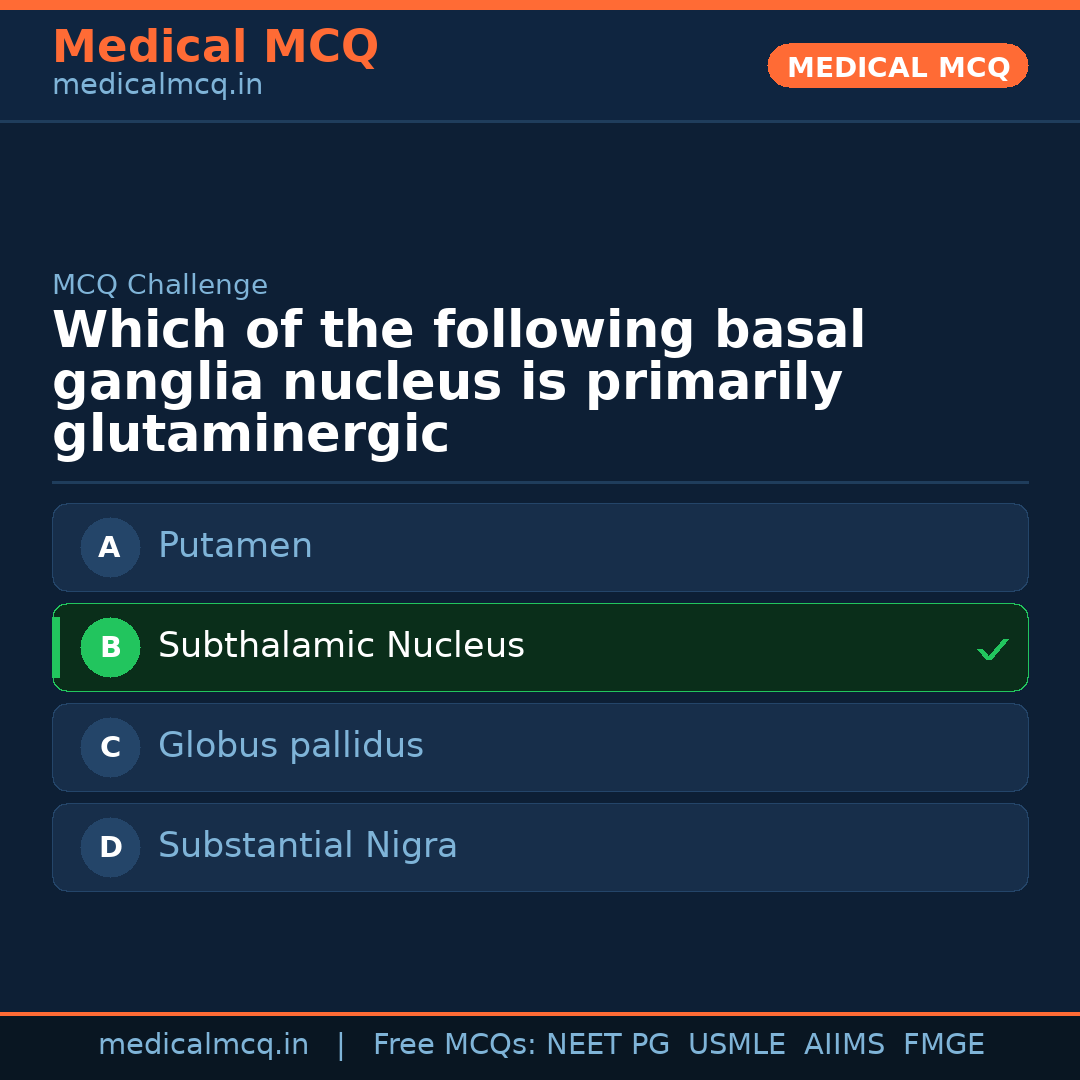The width and height of the screenshot is (1080, 1080).
Task: Click the circular A badge icon
Action: (x=110, y=547)
